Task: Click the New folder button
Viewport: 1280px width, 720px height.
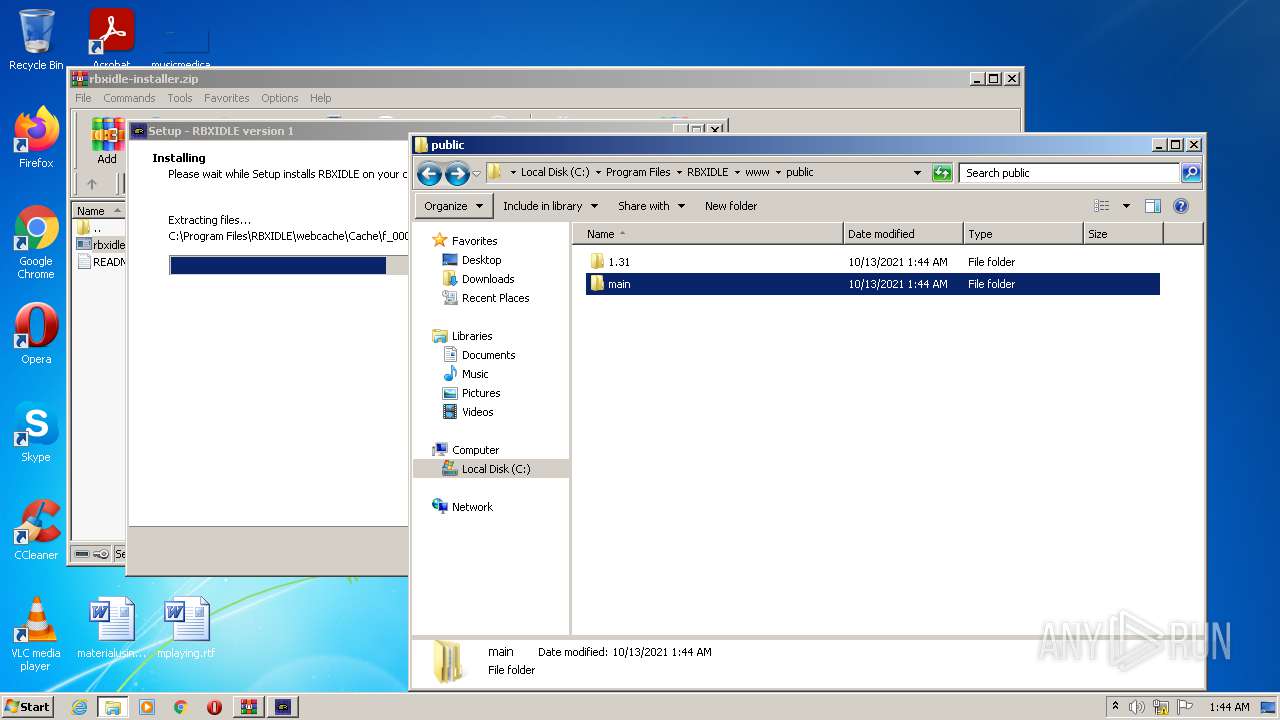Action: click(x=731, y=206)
